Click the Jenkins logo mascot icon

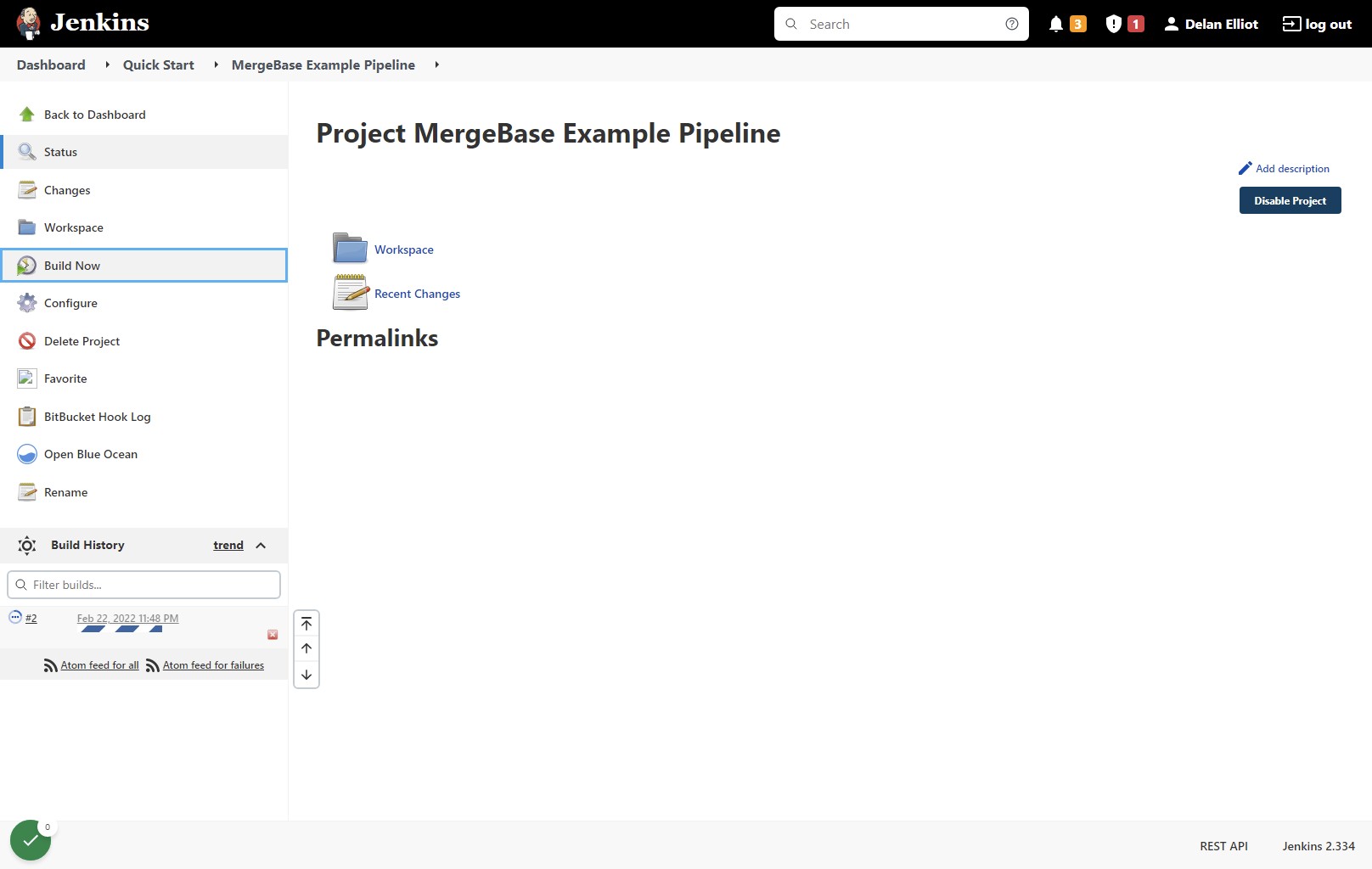[x=29, y=24]
